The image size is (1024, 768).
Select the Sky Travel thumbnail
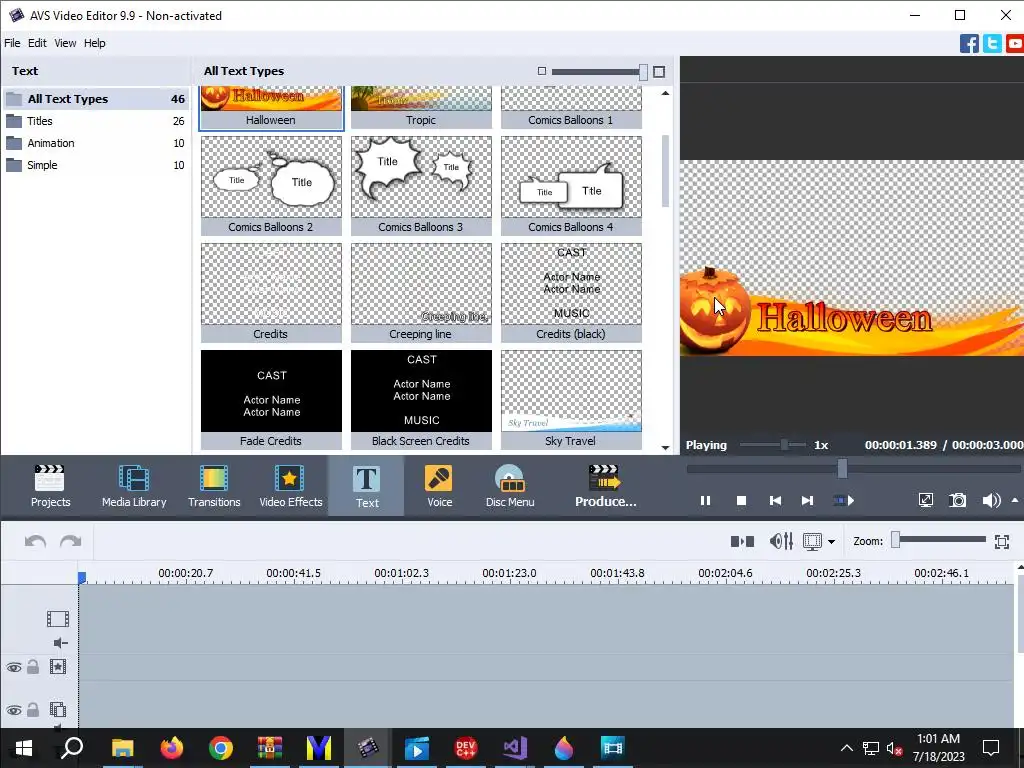[x=571, y=400]
